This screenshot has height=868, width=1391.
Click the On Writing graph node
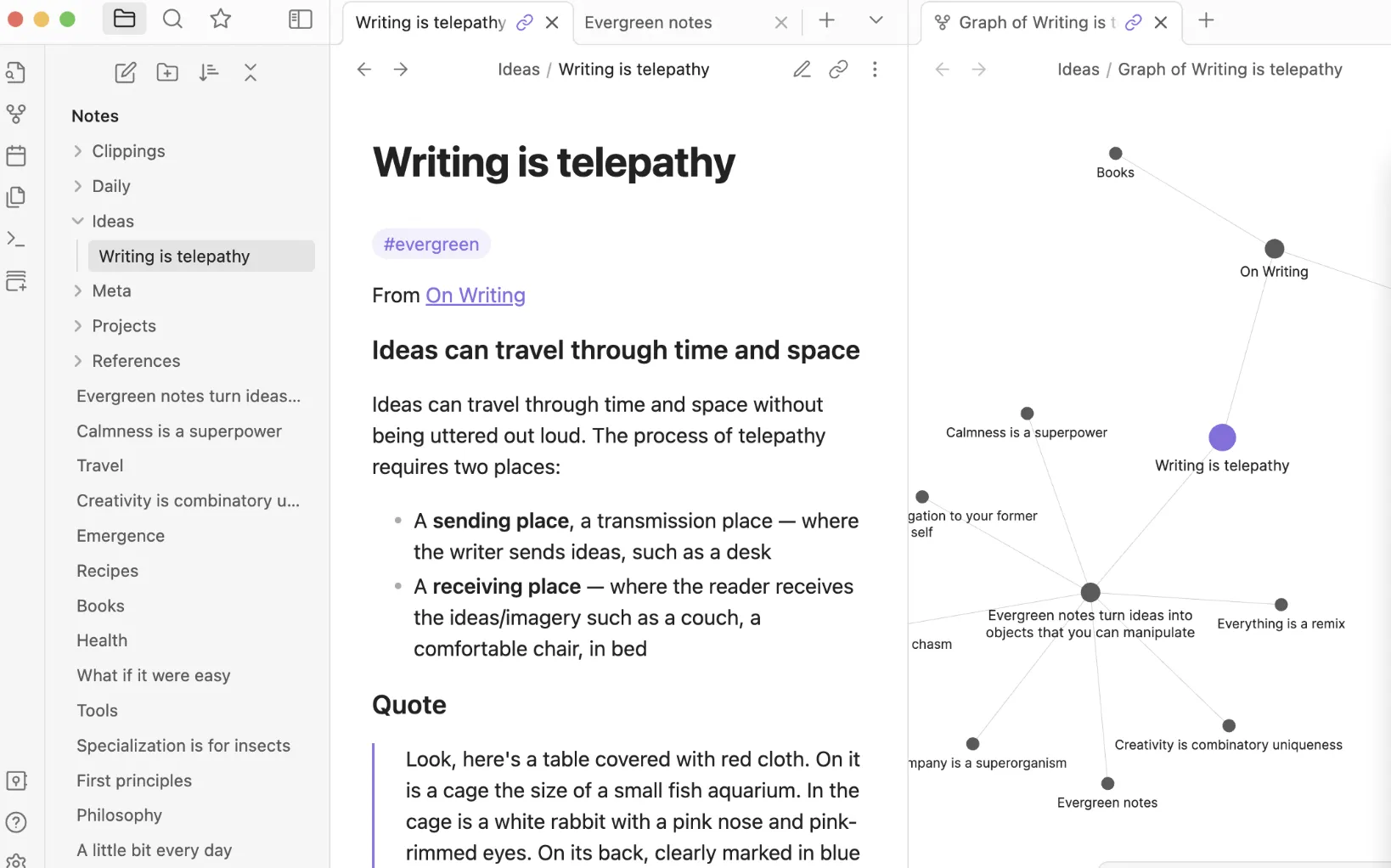coord(1274,249)
